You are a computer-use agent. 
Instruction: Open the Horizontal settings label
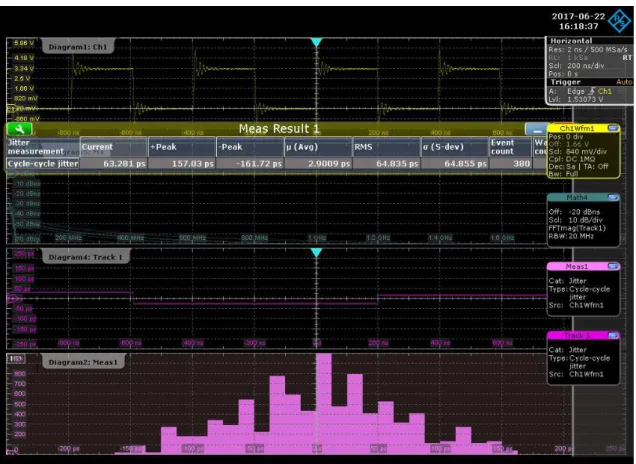pyautogui.click(x=571, y=41)
